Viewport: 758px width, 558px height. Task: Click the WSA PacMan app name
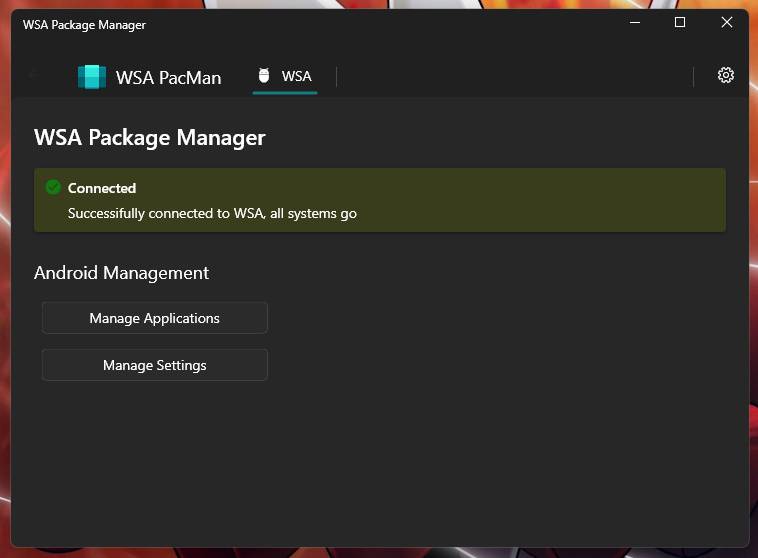pyautogui.click(x=168, y=77)
